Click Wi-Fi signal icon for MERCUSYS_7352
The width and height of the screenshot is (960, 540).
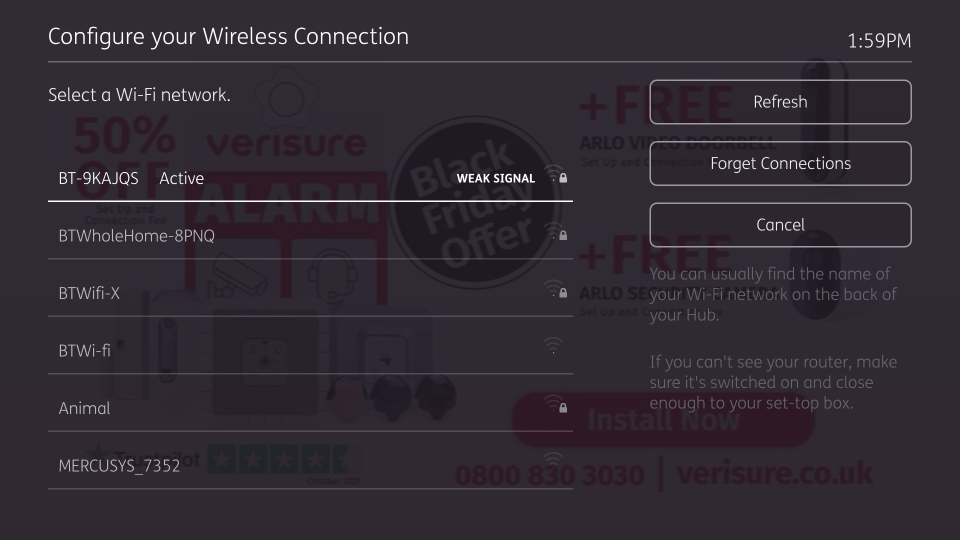point(553,461)
